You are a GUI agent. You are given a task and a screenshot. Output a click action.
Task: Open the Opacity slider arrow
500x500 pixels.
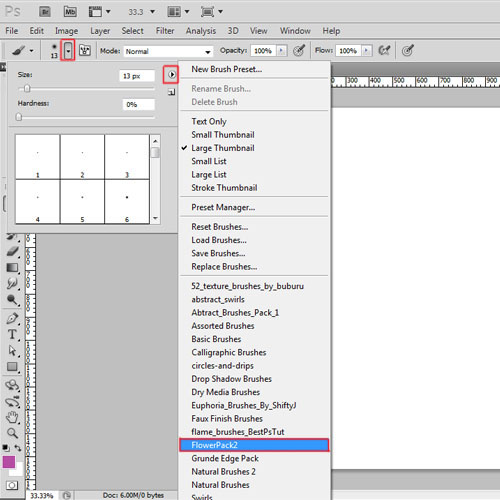click(282, 51)
